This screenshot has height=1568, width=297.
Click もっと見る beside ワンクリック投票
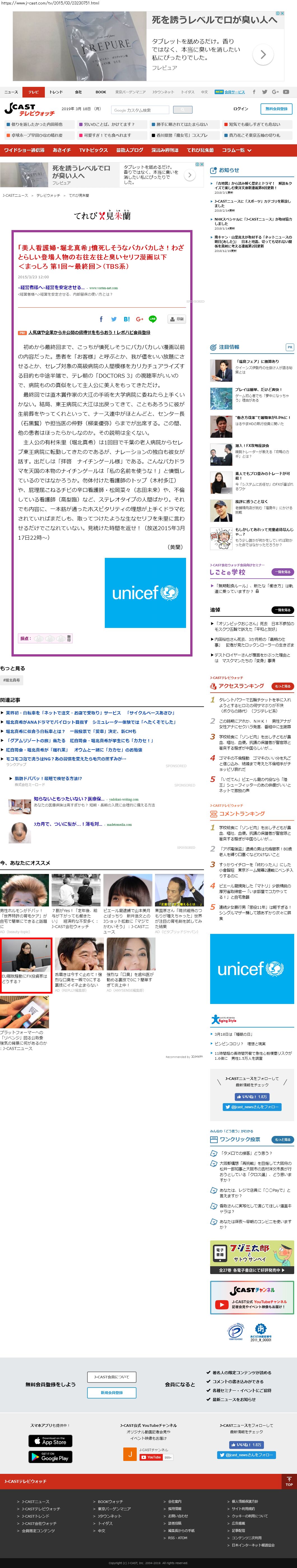point(282,1140)
